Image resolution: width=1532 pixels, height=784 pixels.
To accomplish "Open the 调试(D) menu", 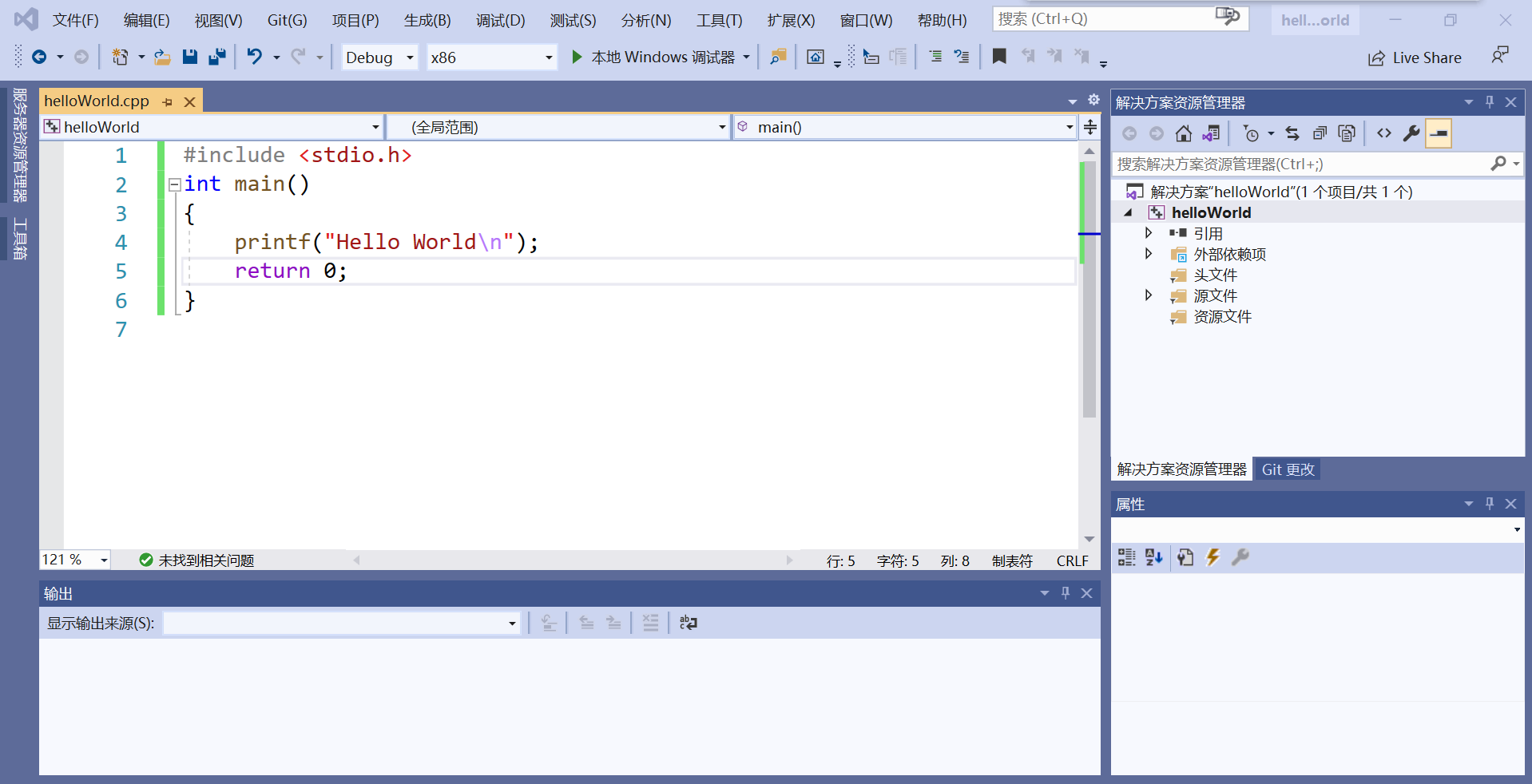I will [x=500, y=20].
